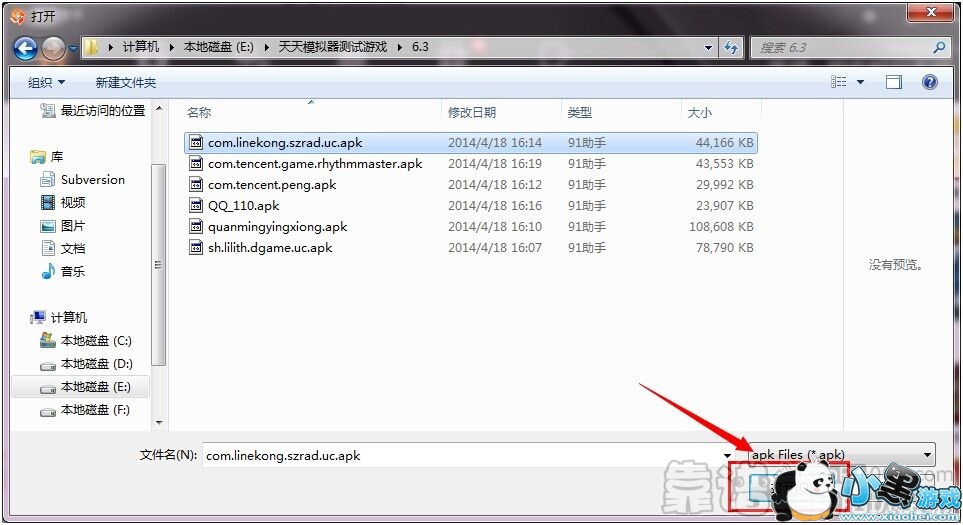Click the 78,790 KB size cell
Screen dimensions: 963x525
[x=724, y=247]
